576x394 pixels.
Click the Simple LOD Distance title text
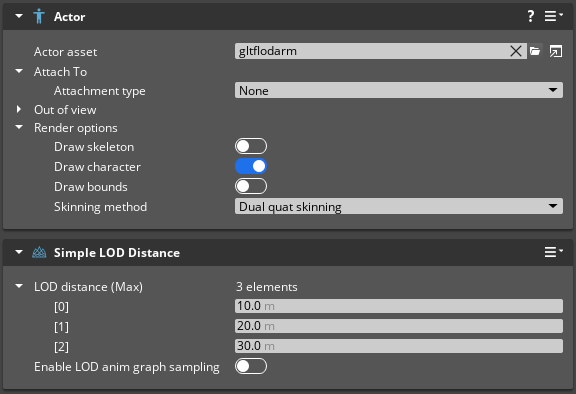[117, 253]
